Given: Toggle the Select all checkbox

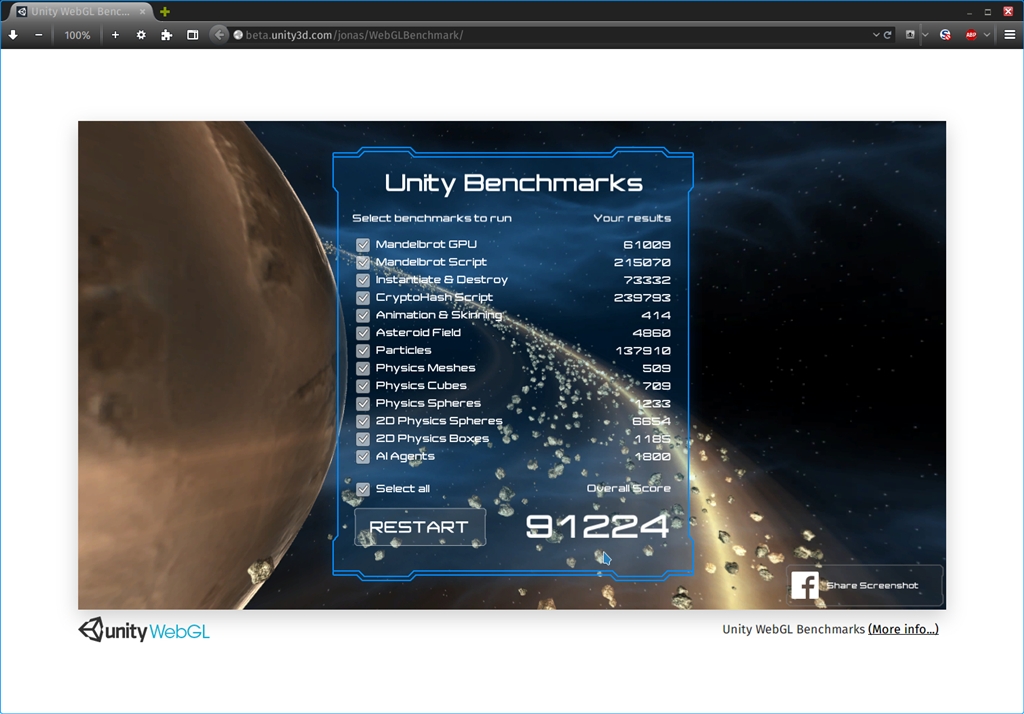Looking at the screenshot, I should (x=363, y=489).
